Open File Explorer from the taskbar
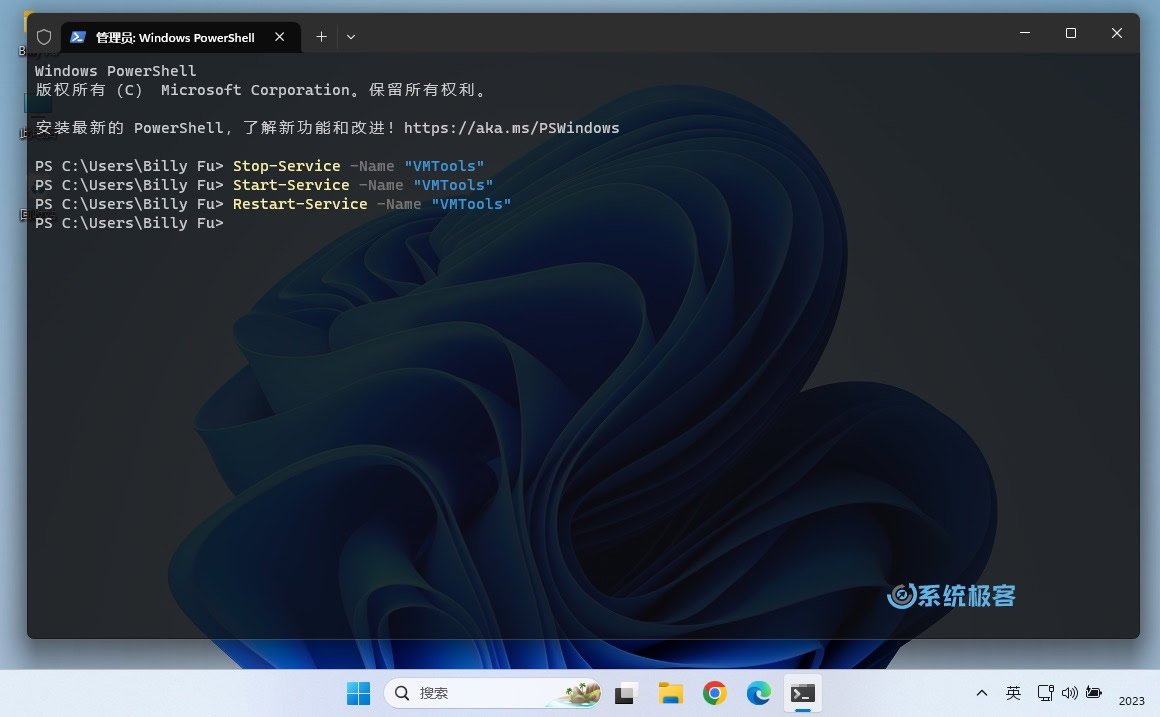Screen dimensions: 1160x717 670,693
